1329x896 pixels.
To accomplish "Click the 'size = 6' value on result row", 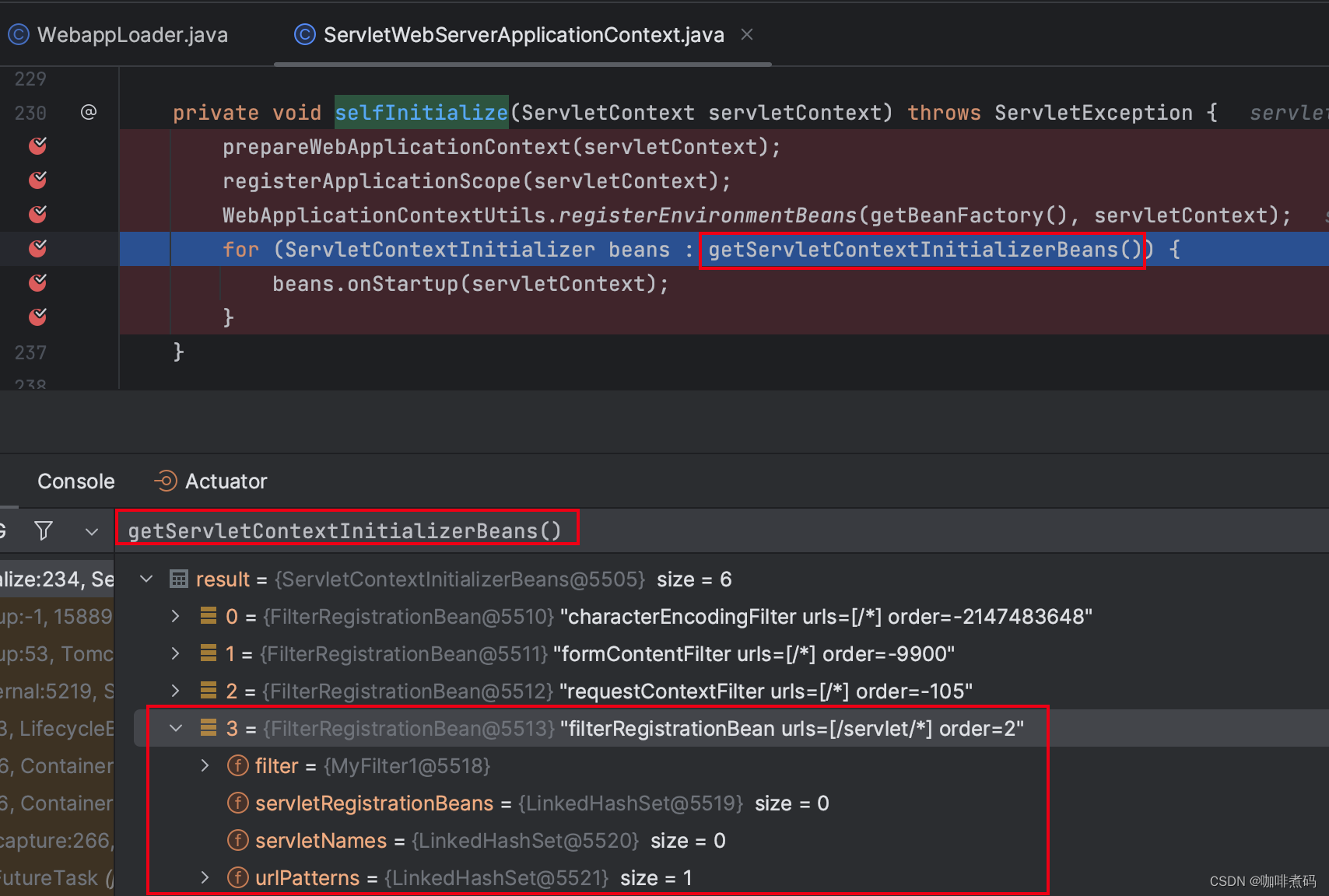I will point(694,579).
